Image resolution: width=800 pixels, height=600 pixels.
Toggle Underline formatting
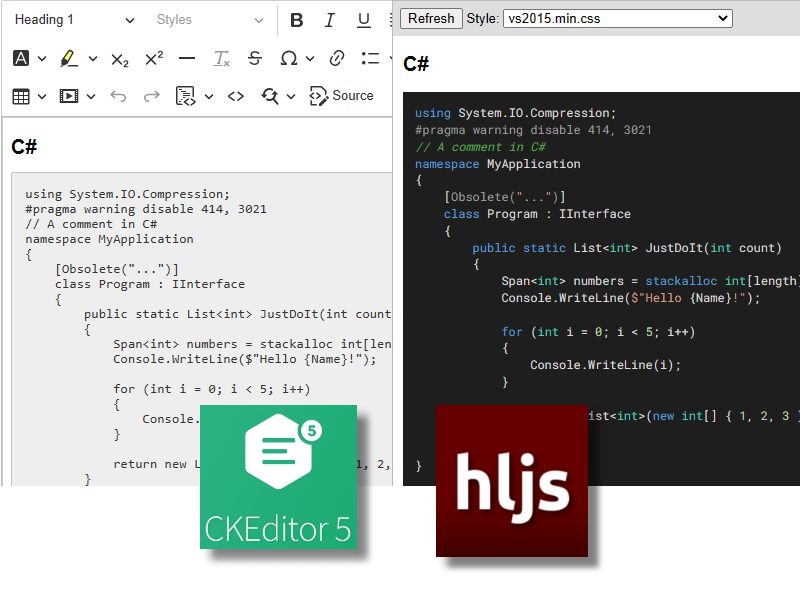pyautogui.click(x=364, y=20)
